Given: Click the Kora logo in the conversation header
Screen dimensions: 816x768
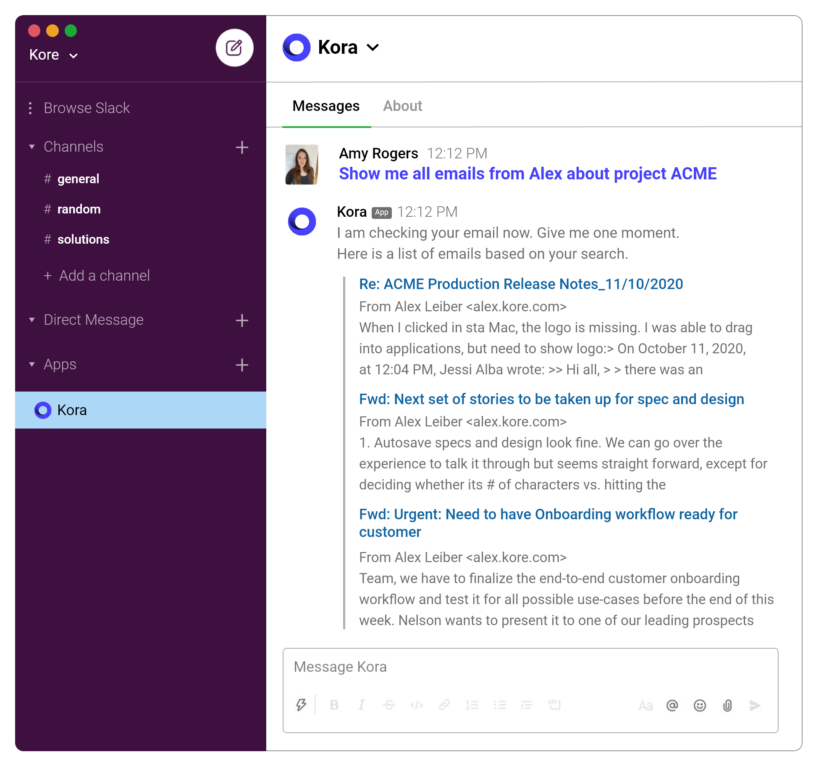Looking at the screenshot, I should 296,47.
